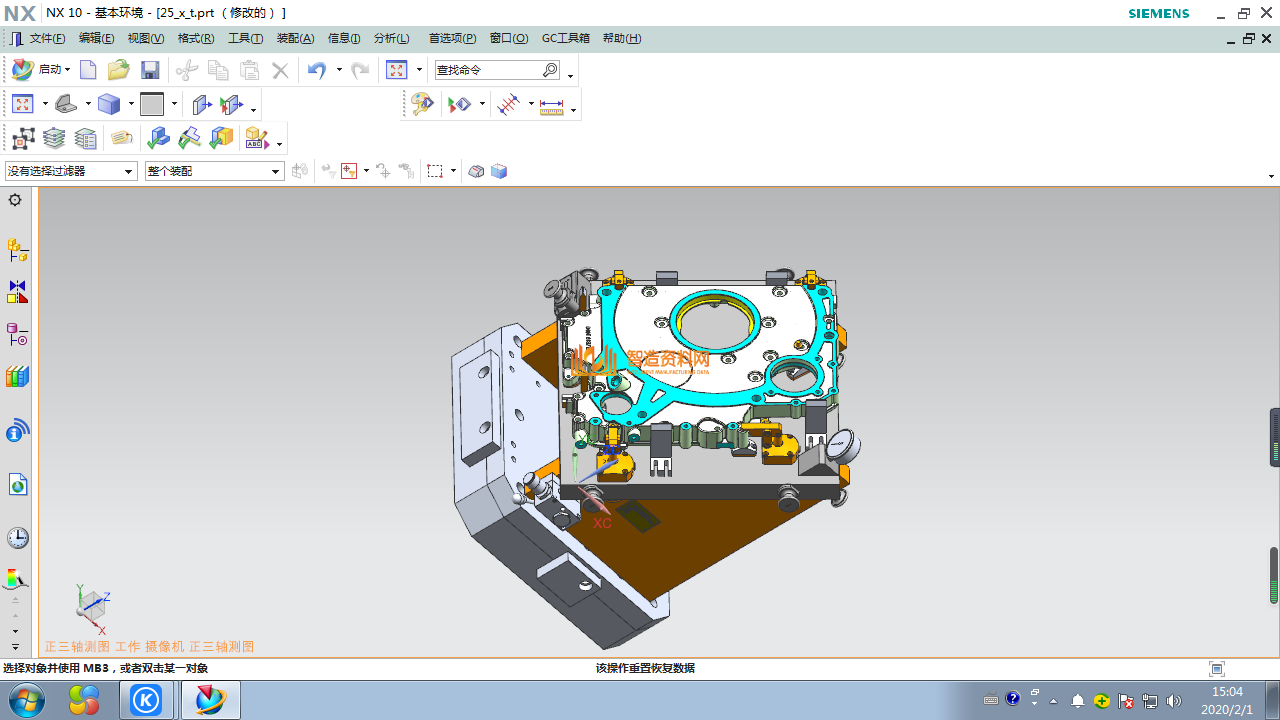The width and height of the screenshot is (1280, 720).
Task: Click the Windows Start button
Action: pos(26,700)
